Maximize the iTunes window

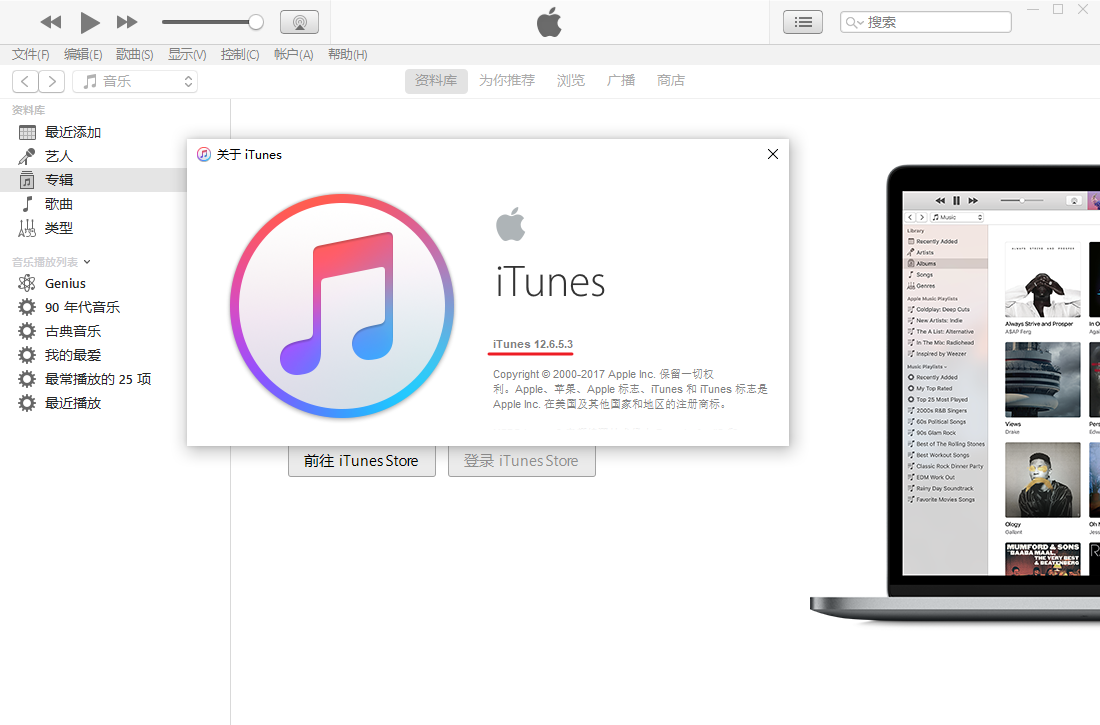[1058, 9]
